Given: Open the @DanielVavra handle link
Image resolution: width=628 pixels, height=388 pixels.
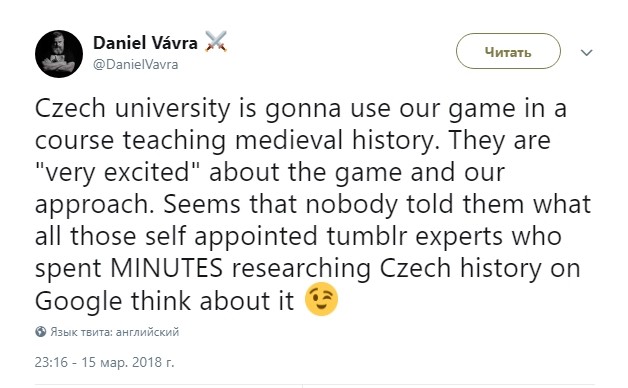Looking at the screenshot, I should (x=135, y=64).
